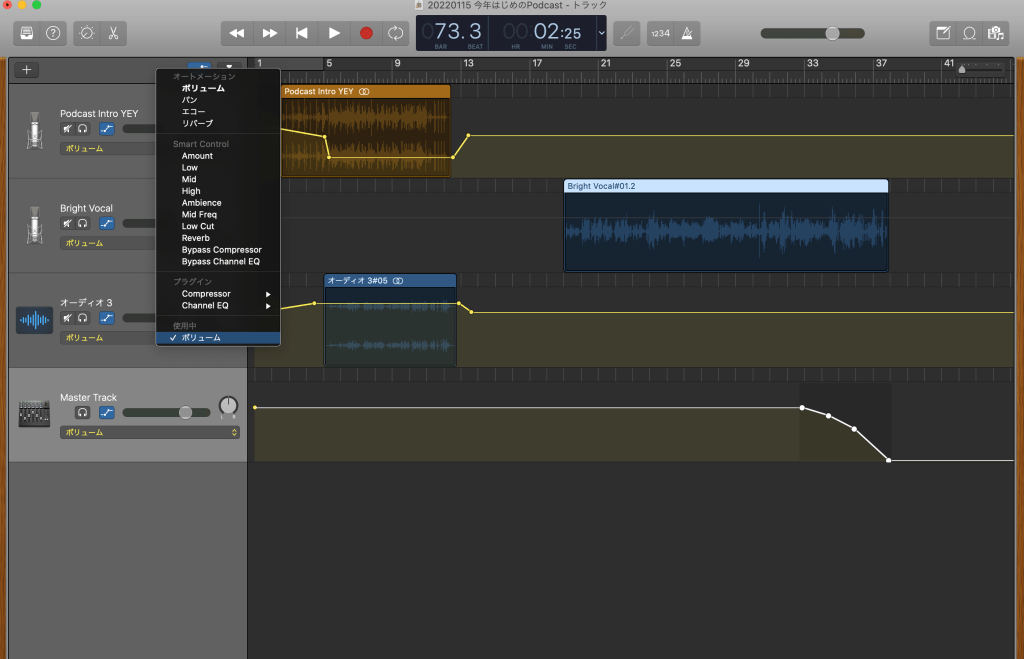Mute the Podcast Intro YEY track
Image resolution: width=1024 pixels, height=659 pixels.
coord(67,128)
